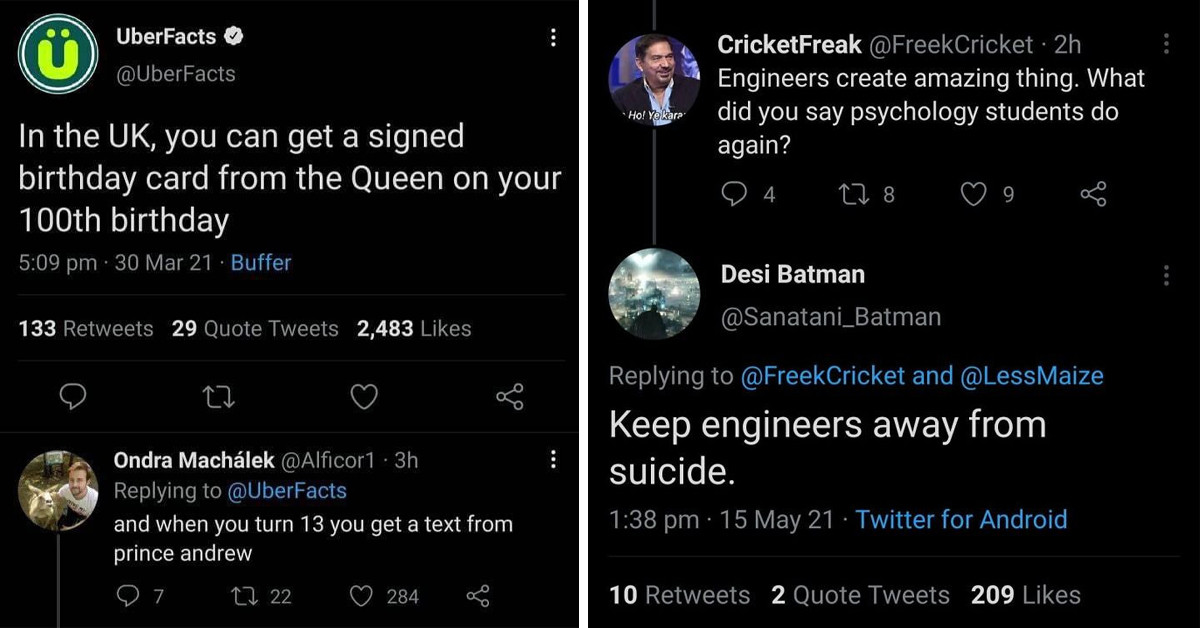Screen dimensions: 1200x628
Task: View 10 Retweets of Desi Batman's tweet
Action: click(679, 595)
